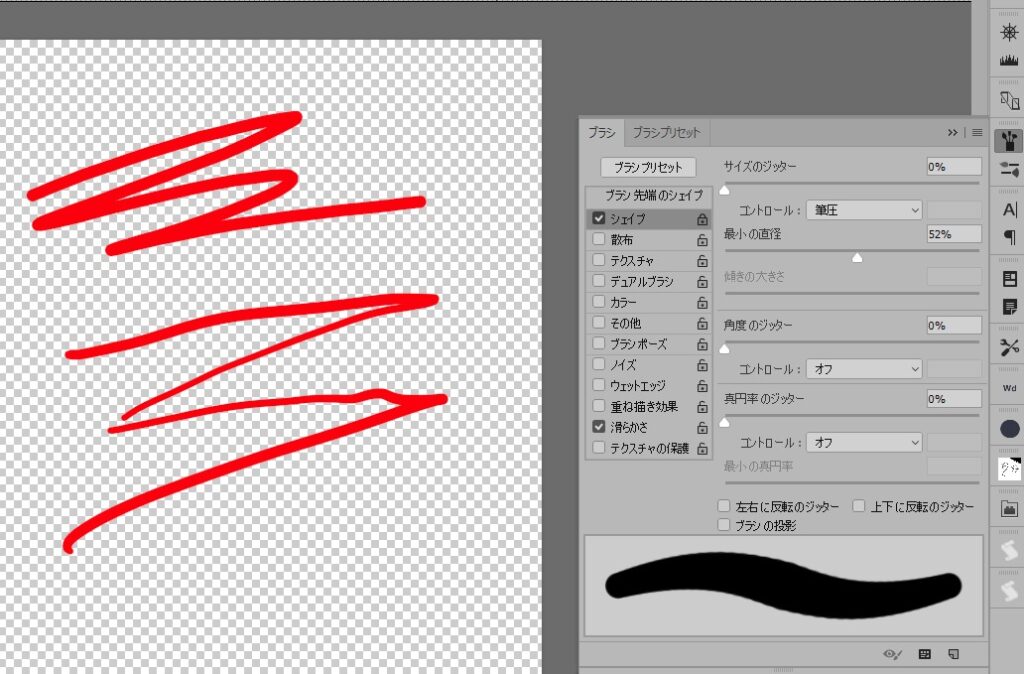Switch to the ブラシプリセット tab
1024x674 pixels.
coord(667,132)
